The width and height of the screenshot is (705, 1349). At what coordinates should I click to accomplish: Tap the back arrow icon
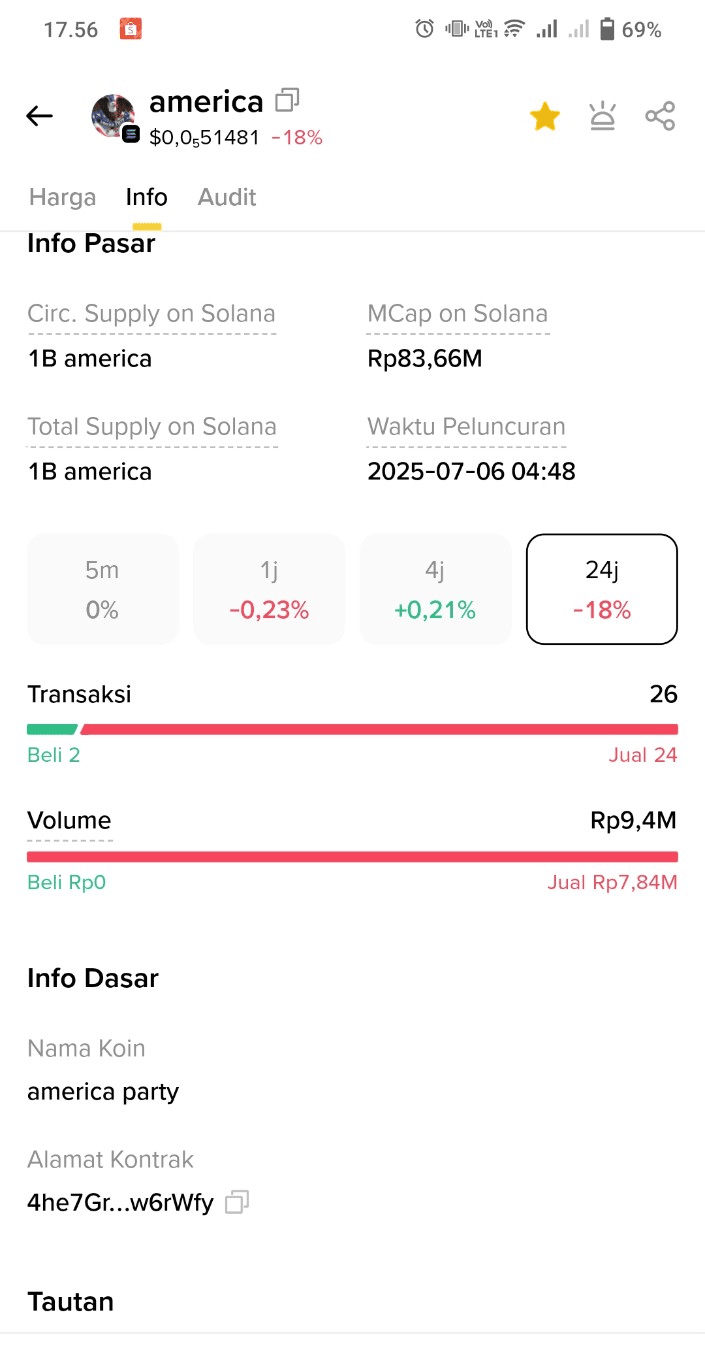coord(39,116)
